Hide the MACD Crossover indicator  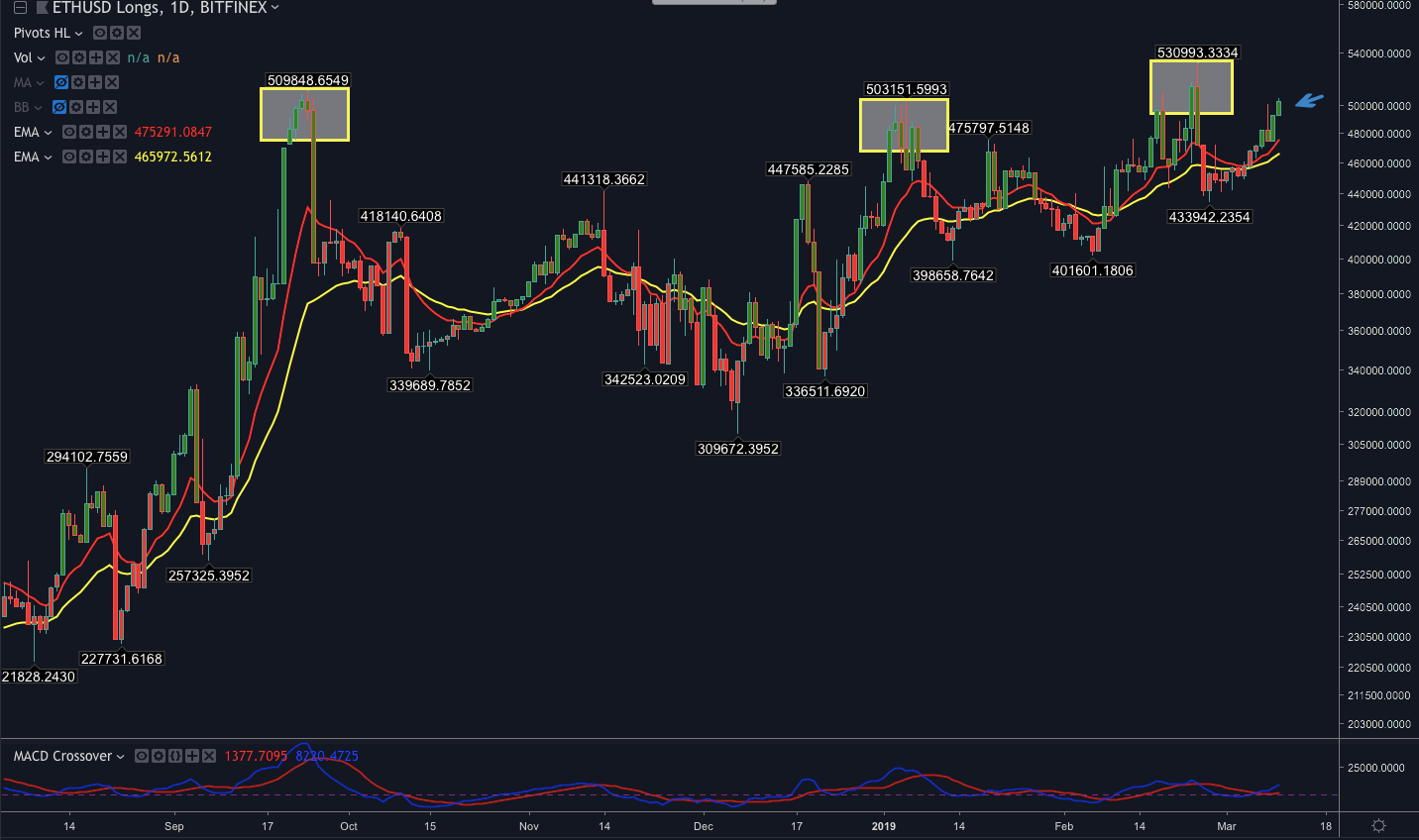pos(142,756)
